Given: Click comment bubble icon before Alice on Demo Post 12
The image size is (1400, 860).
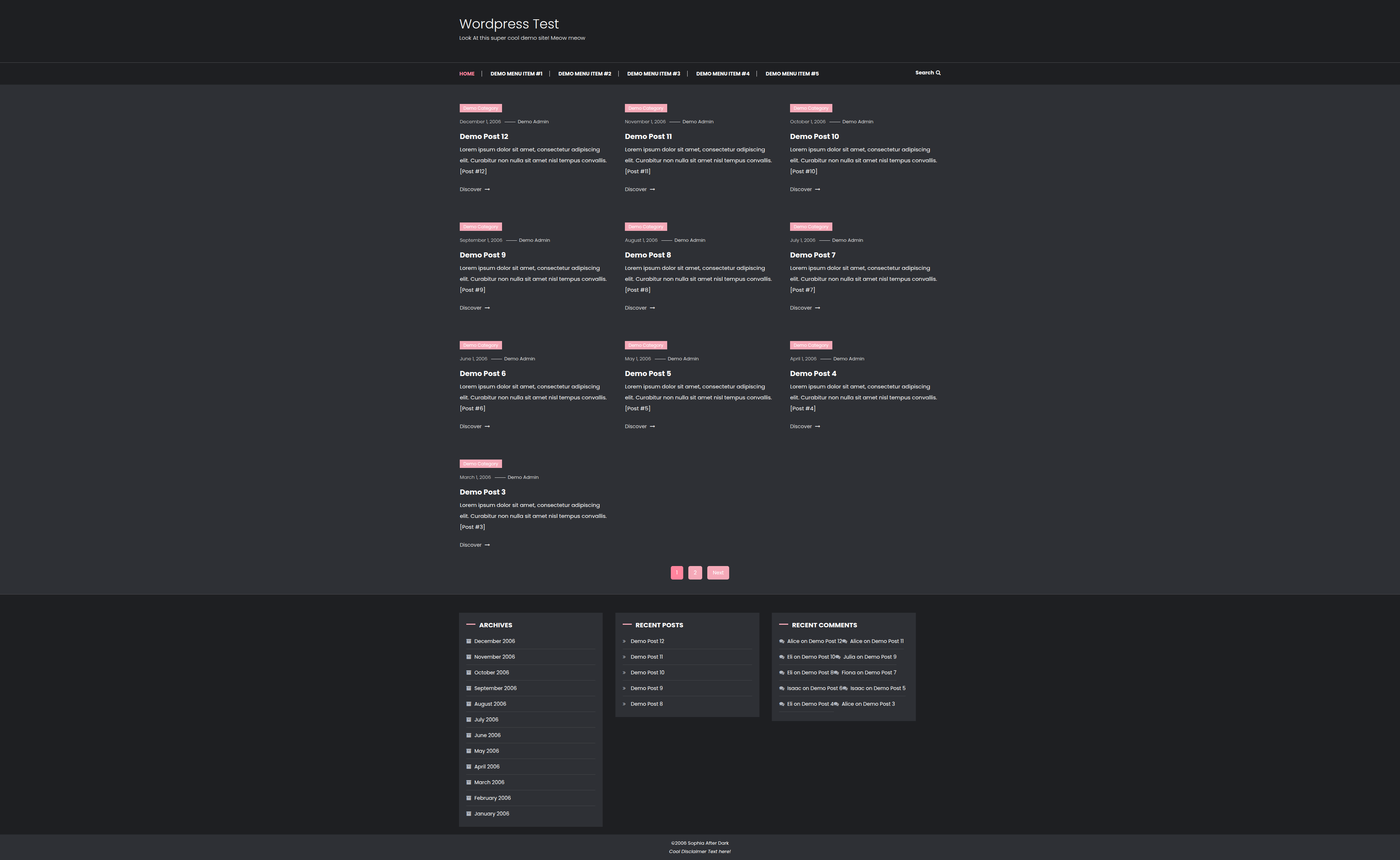Looking at the screenshot, I should click(x=782, y=642).
